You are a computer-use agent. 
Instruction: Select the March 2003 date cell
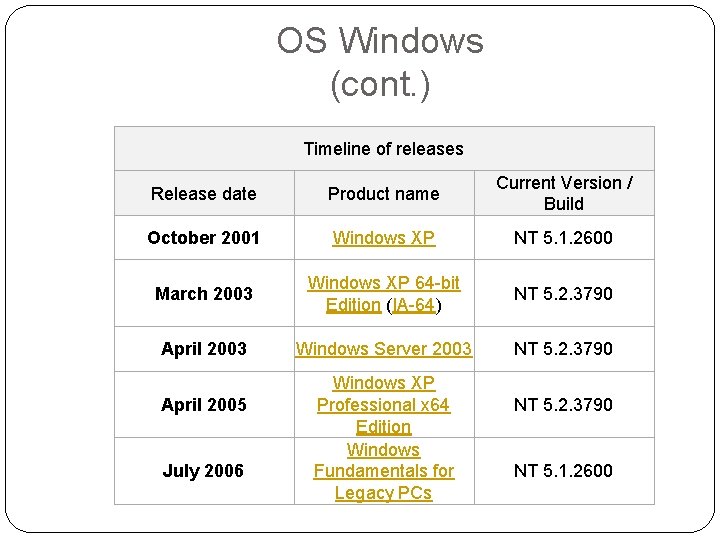click(203, 294)
